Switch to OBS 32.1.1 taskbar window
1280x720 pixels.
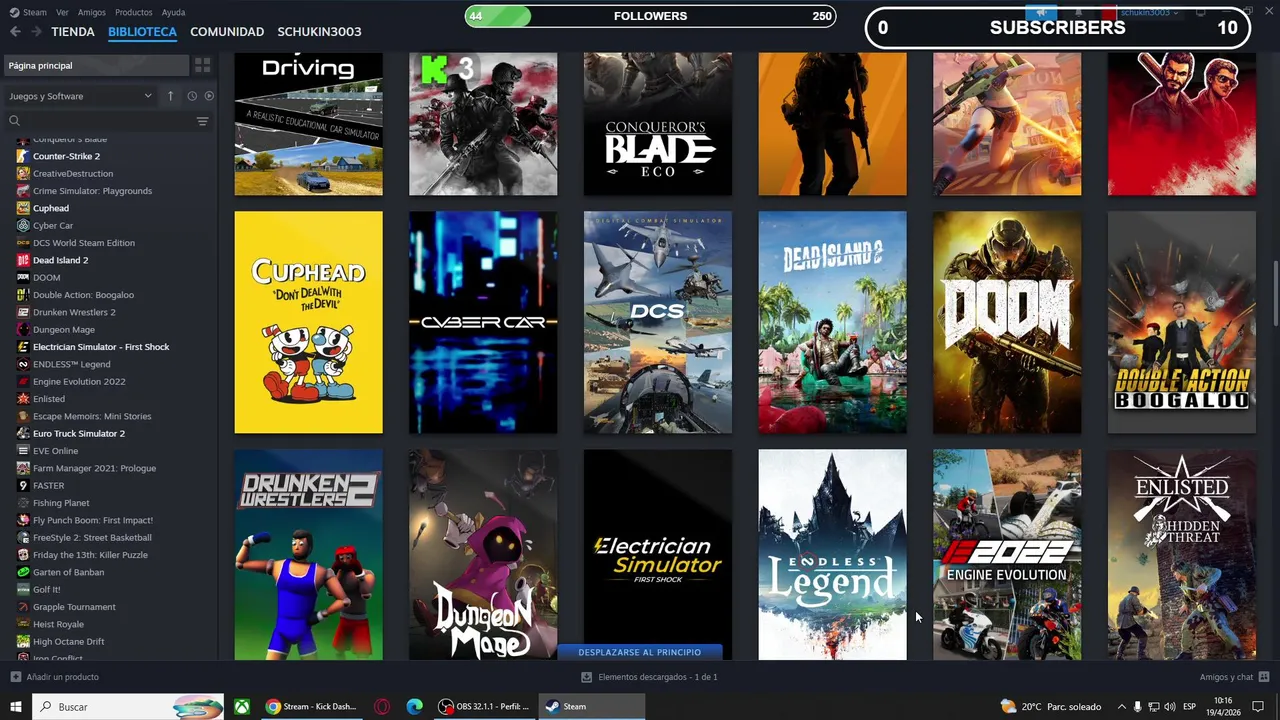pyautogui.click(x=485, y=707)
